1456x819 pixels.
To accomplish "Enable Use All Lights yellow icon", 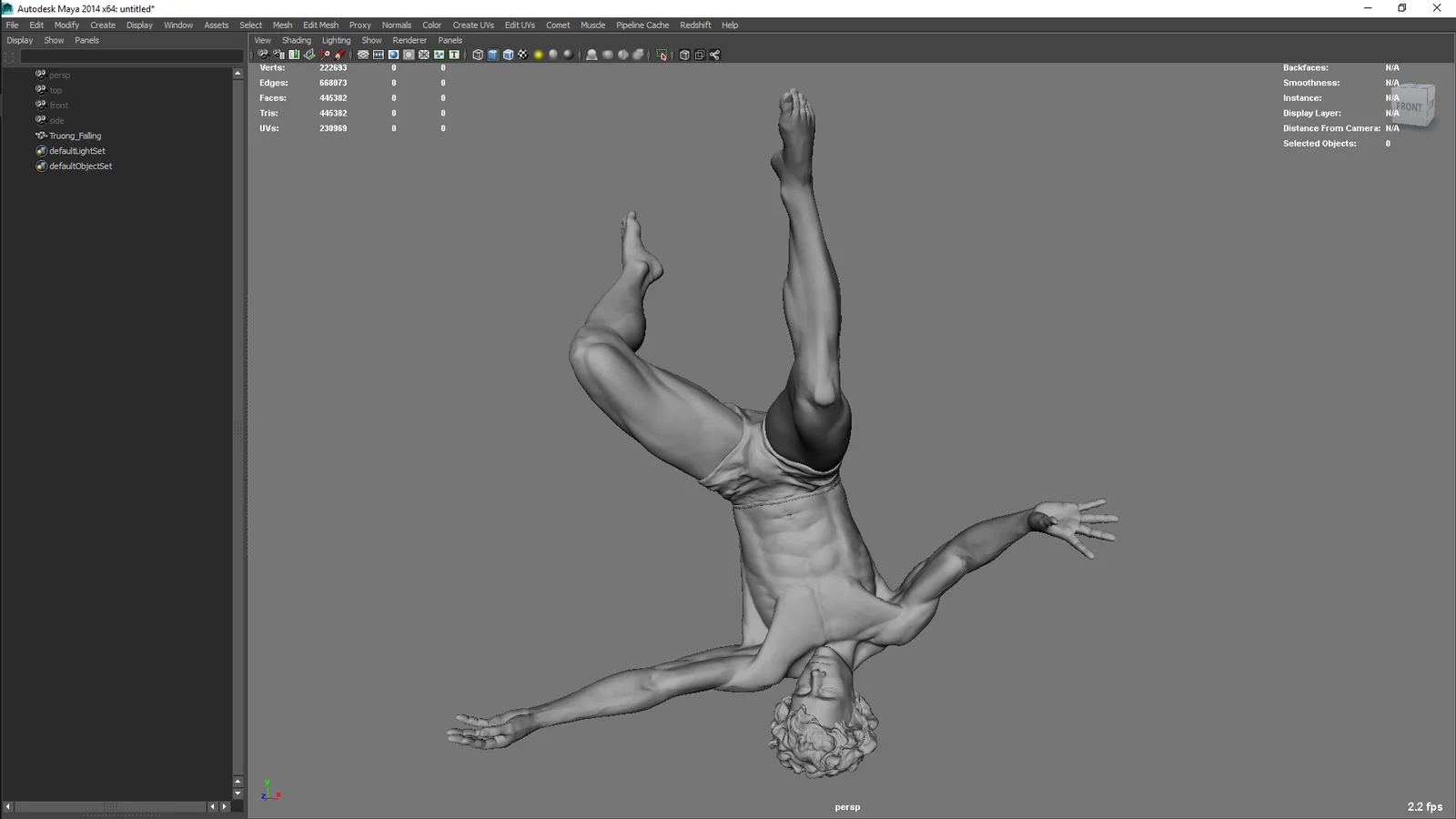I will point(537,55).
